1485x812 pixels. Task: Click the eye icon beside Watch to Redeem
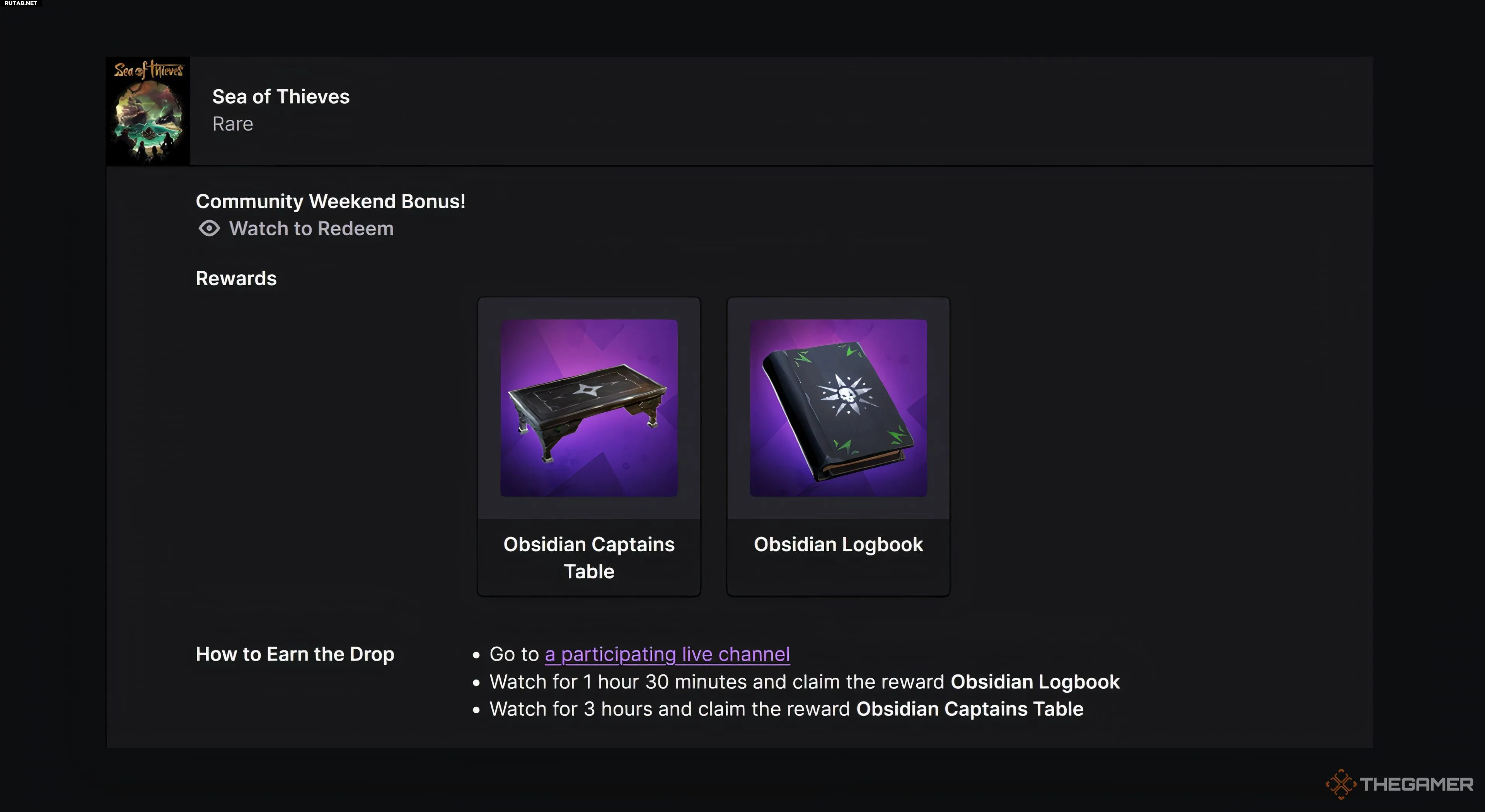209,228
